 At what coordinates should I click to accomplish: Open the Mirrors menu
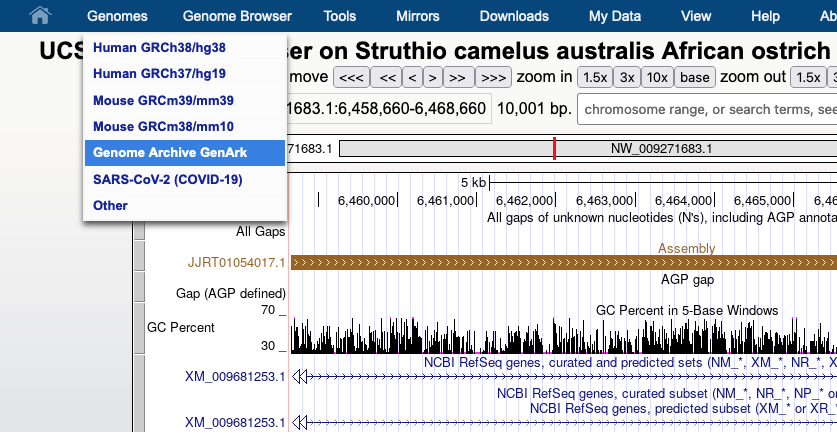point(417,16)
